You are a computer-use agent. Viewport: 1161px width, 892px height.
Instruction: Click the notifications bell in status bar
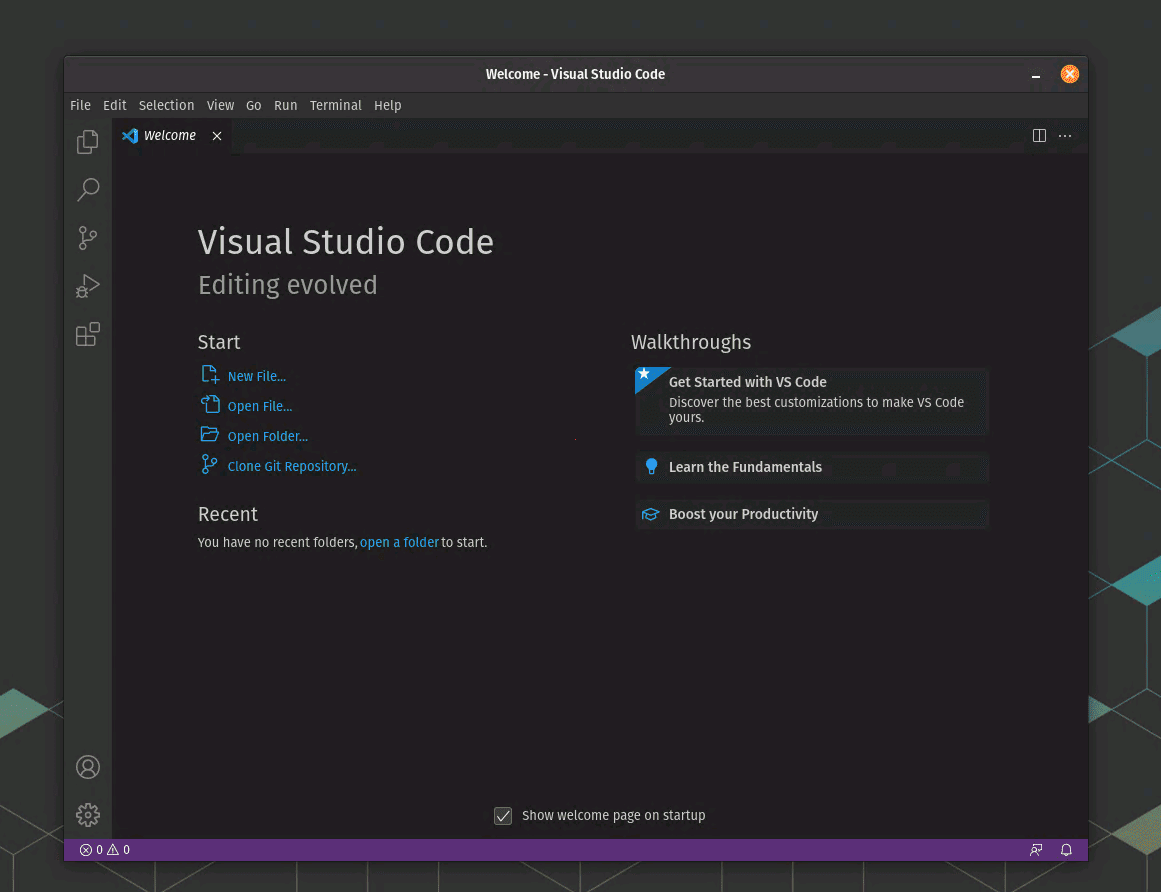[1066, 850]
